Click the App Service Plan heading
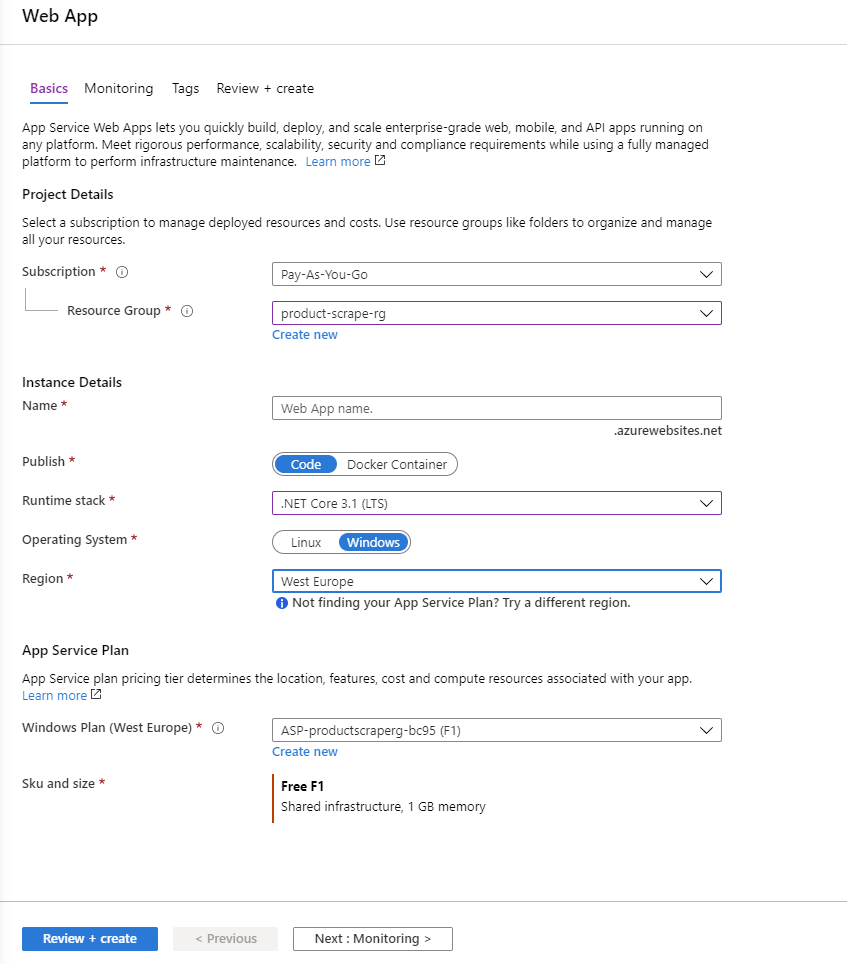The width and height of the screenshot is (847, 964). [76, 650]
